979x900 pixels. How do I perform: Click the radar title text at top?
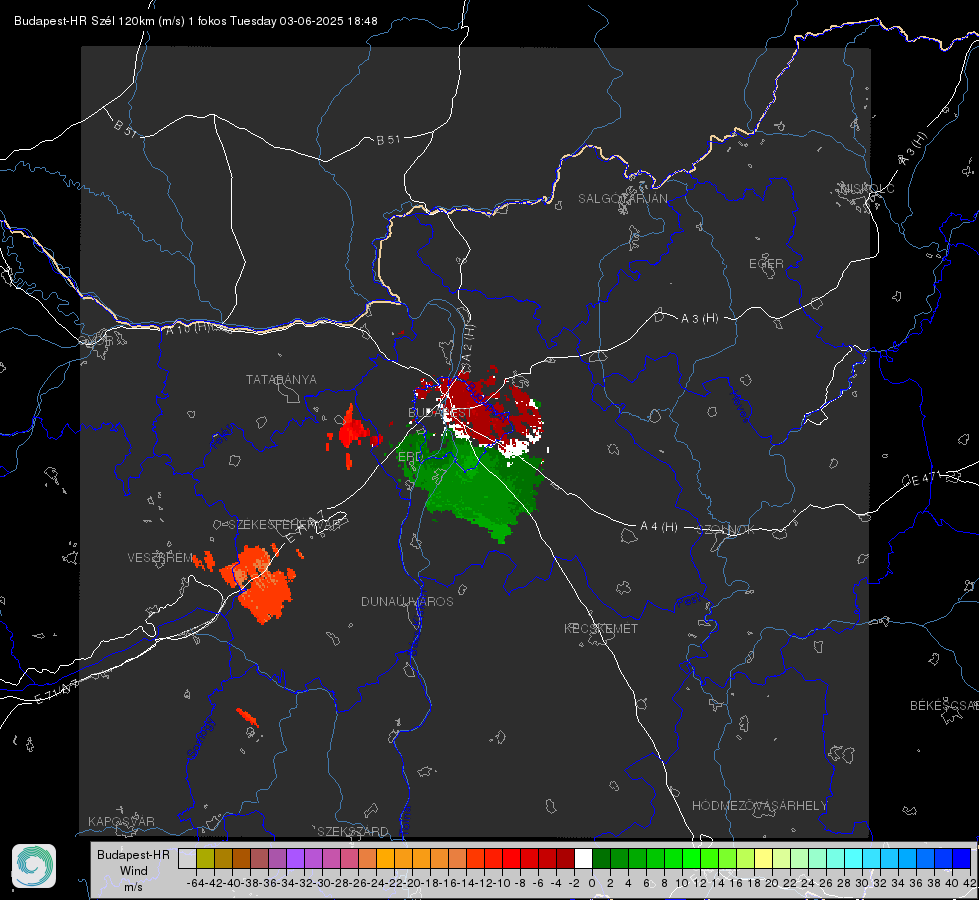(x=195, y=21)
